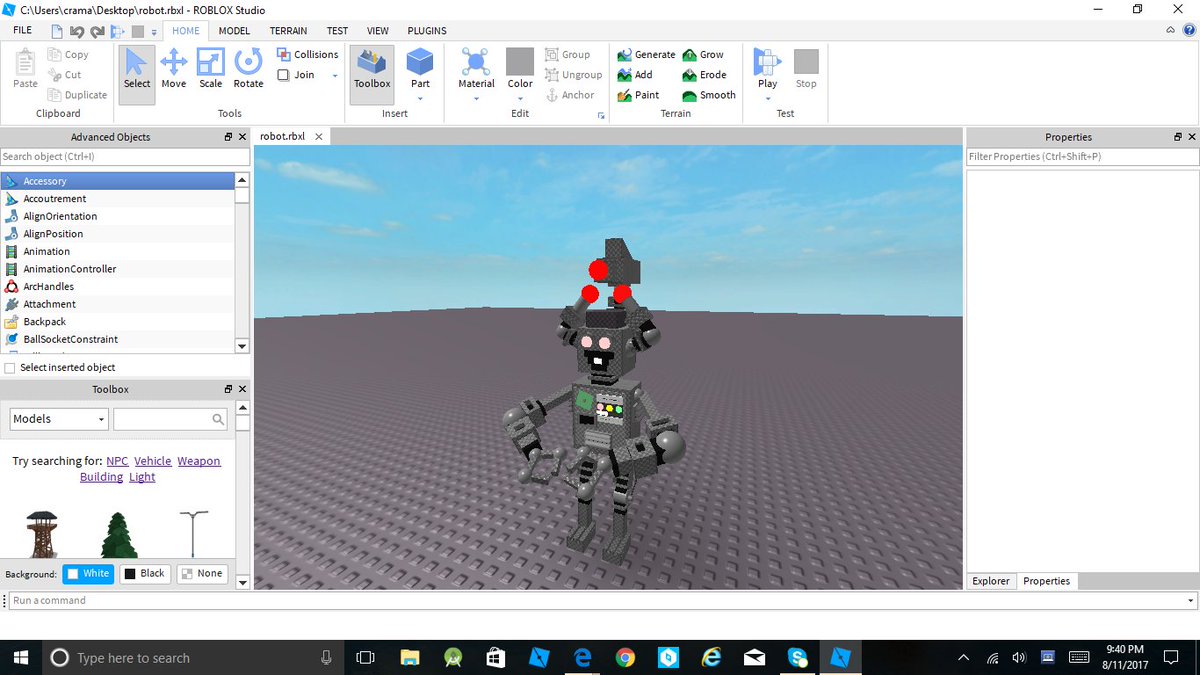The image size is (1200, 675).
Task: Check Select inserted object
Action: click(x=10, y=368)
